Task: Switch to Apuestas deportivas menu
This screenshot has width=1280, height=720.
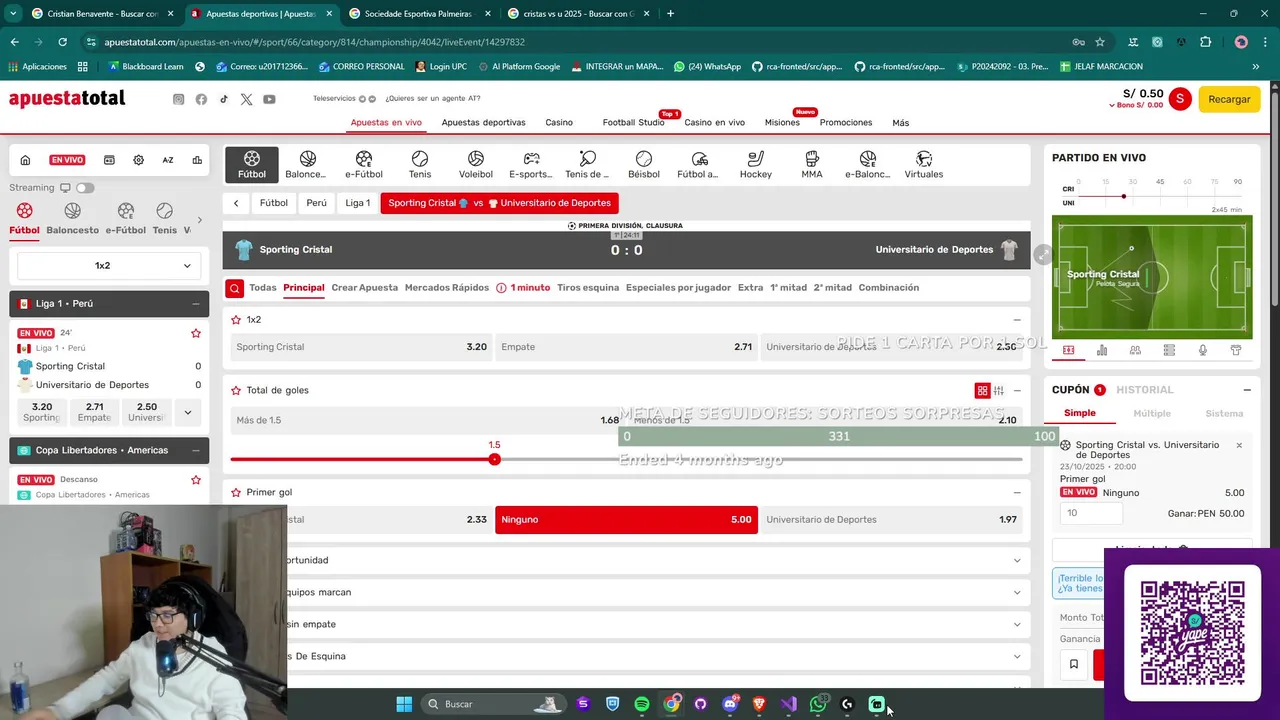Action: point(483,123)
